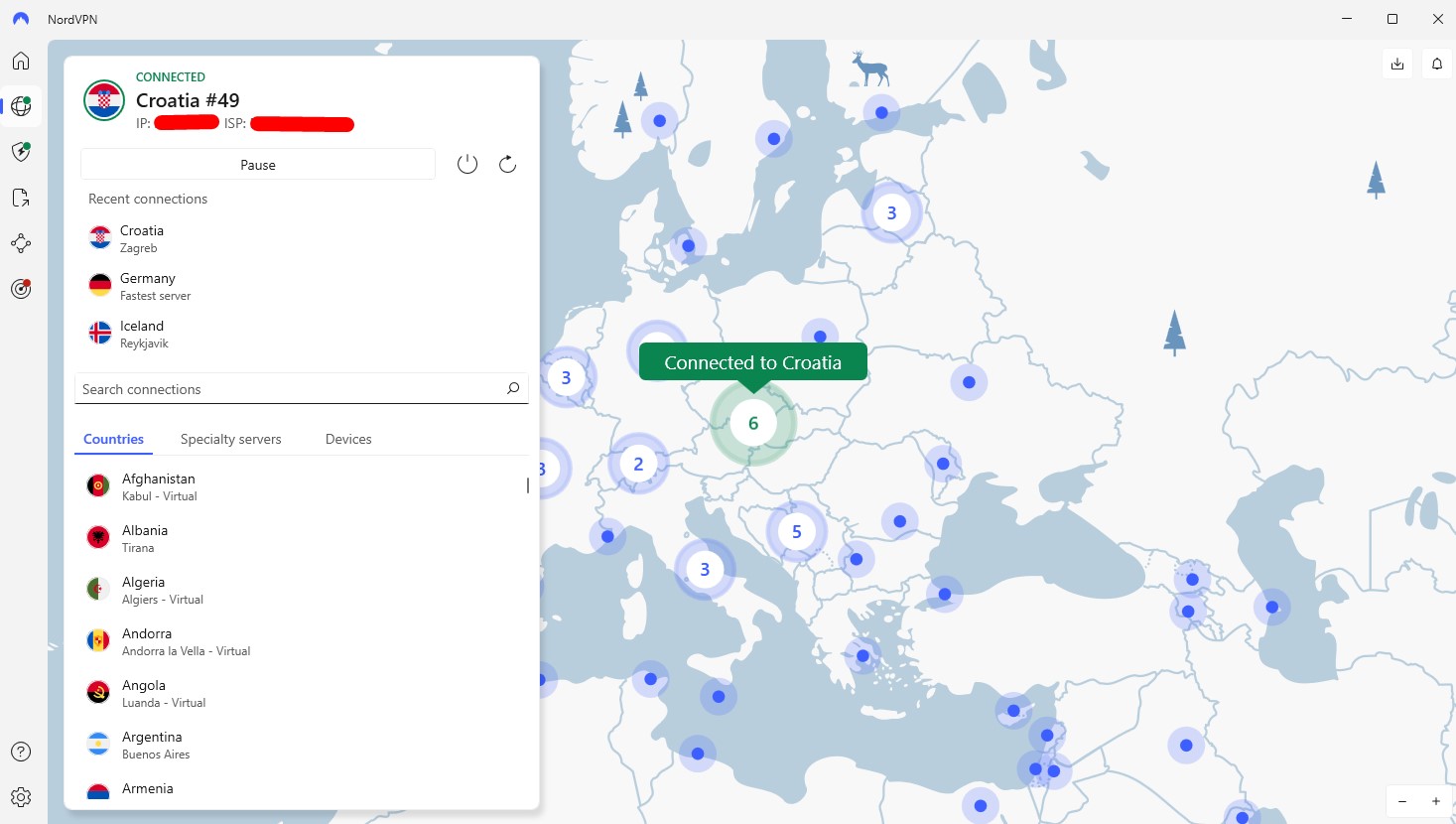This screenshot has width=1456, height=824.
Task: Click the NordVPN logo in title bar
Action: 21,19
